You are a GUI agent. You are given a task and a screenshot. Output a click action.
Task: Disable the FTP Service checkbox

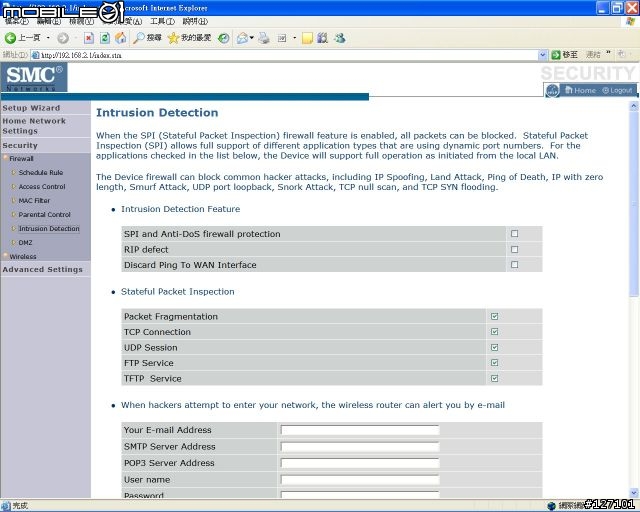click(x=495, y=363)
